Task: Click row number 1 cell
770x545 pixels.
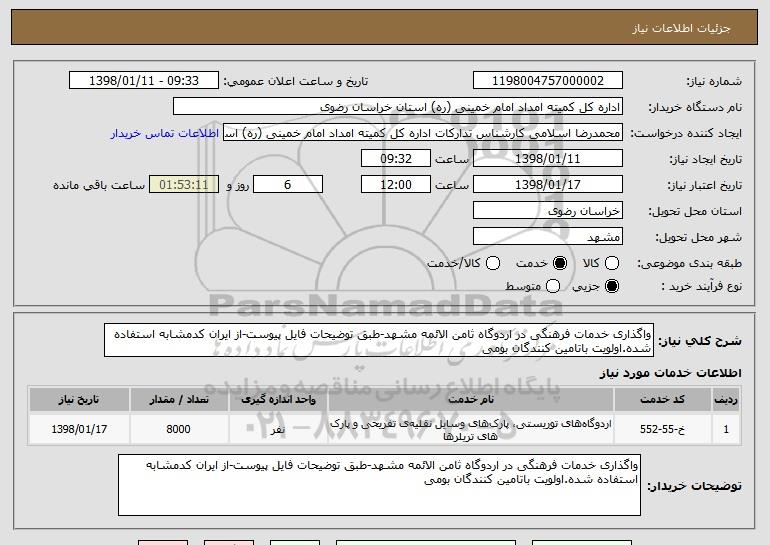Action: (726, 429)
